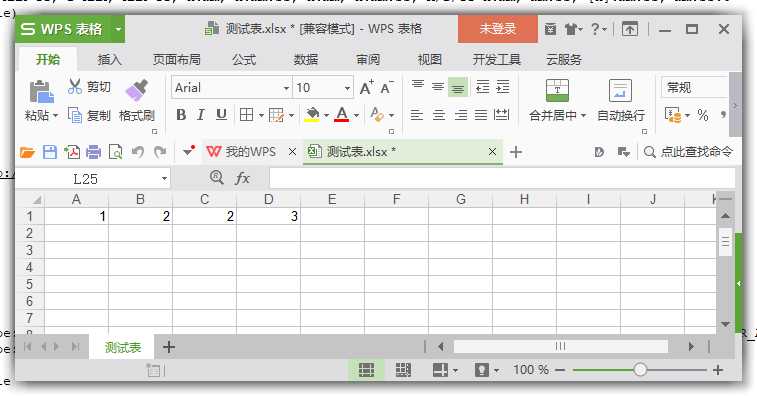This screenshot has height=396, width=757.
Task: Switch to the 页面布局 ribbon tab
Action: (177, 59)
